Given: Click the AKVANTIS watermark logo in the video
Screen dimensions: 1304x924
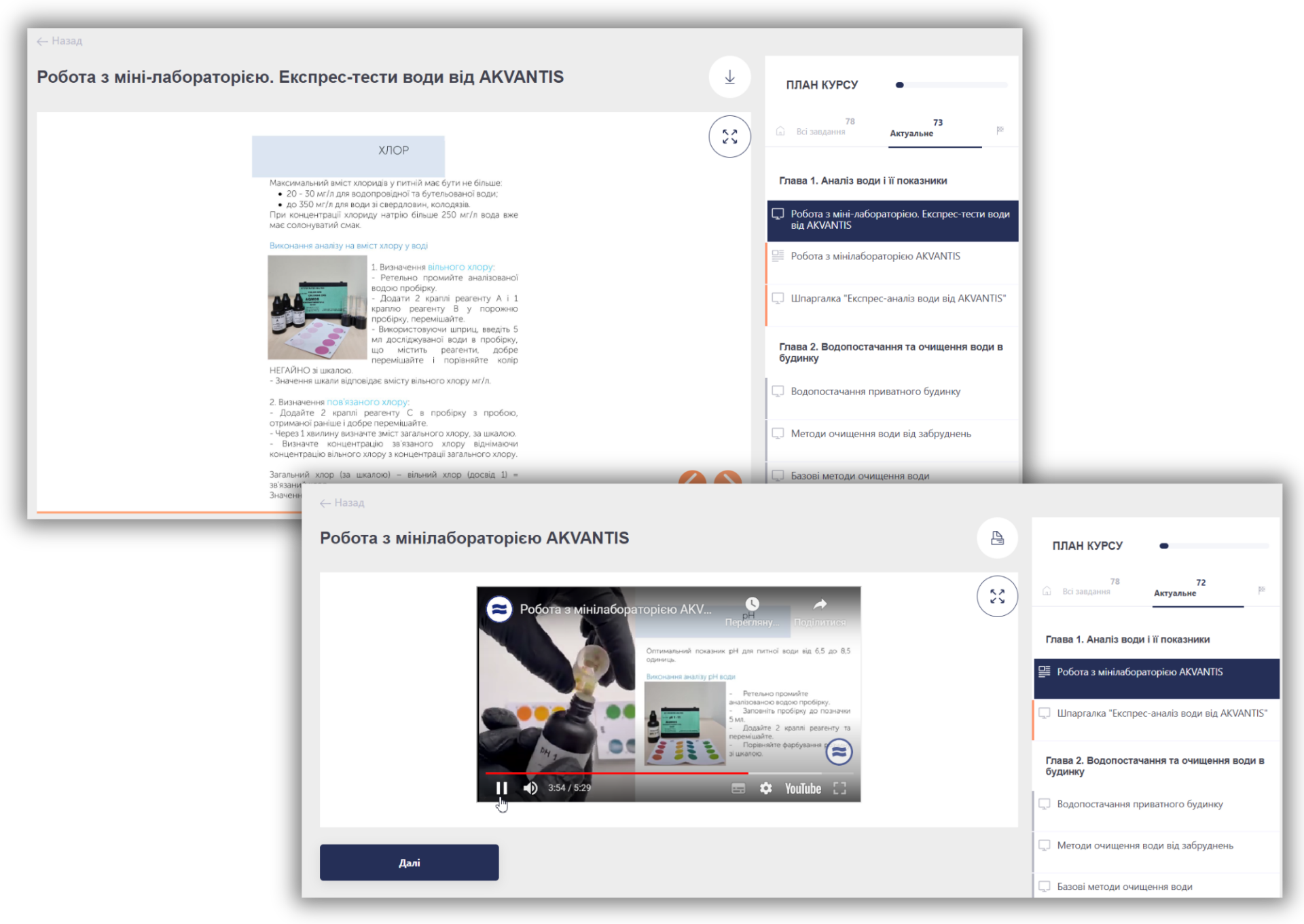Looking at the screenshot, I should click(839, 752).
